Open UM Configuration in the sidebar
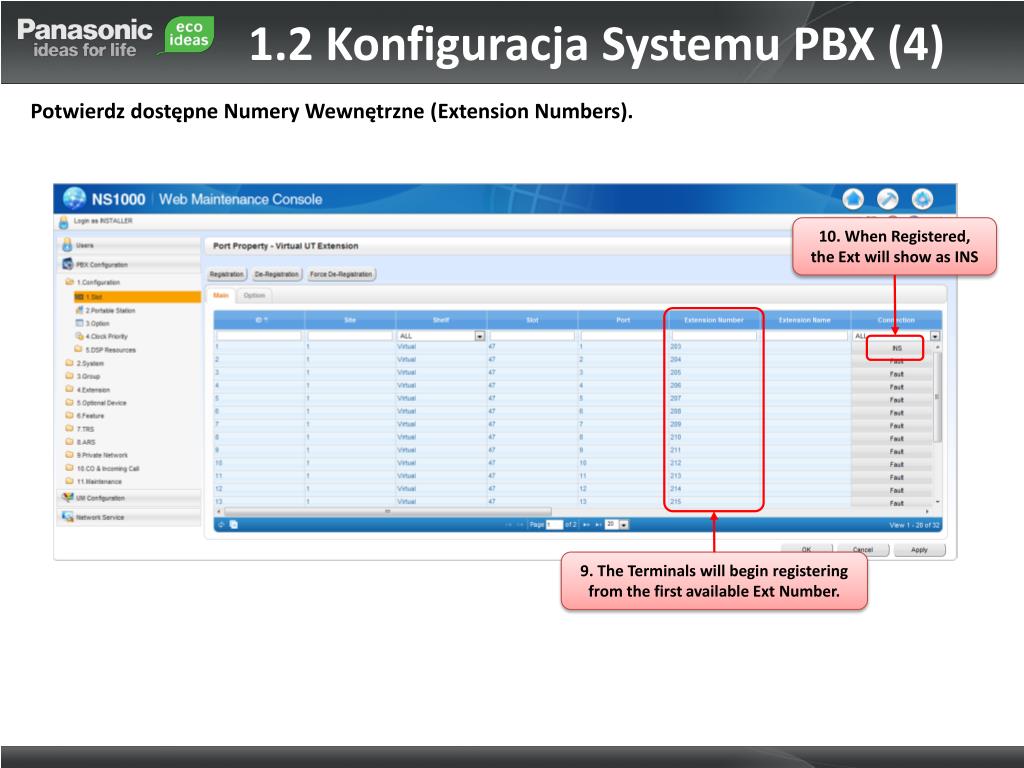Screen dimensions: 1024x768 pos(130,498)
